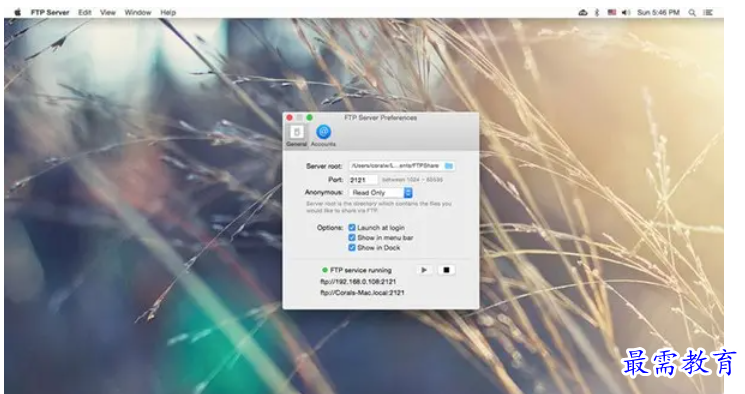Open the FTP Server application menu

50,12
